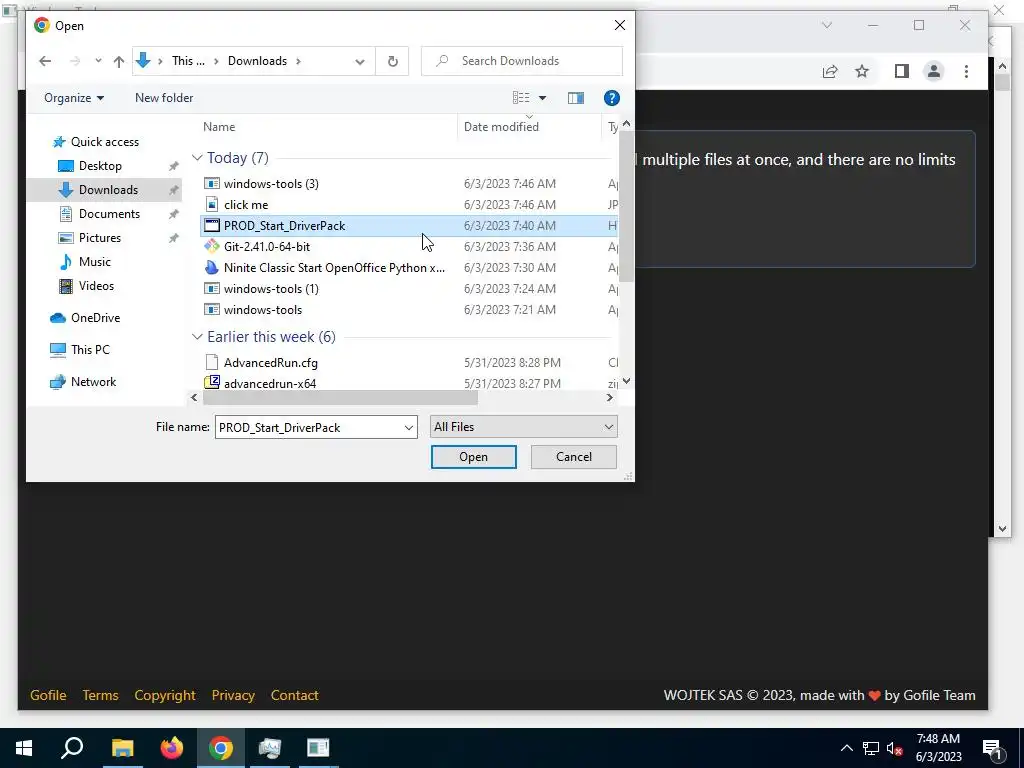The image size is (1024, 768).
Task: Close the Open dialog
Action: click(620, 25)
